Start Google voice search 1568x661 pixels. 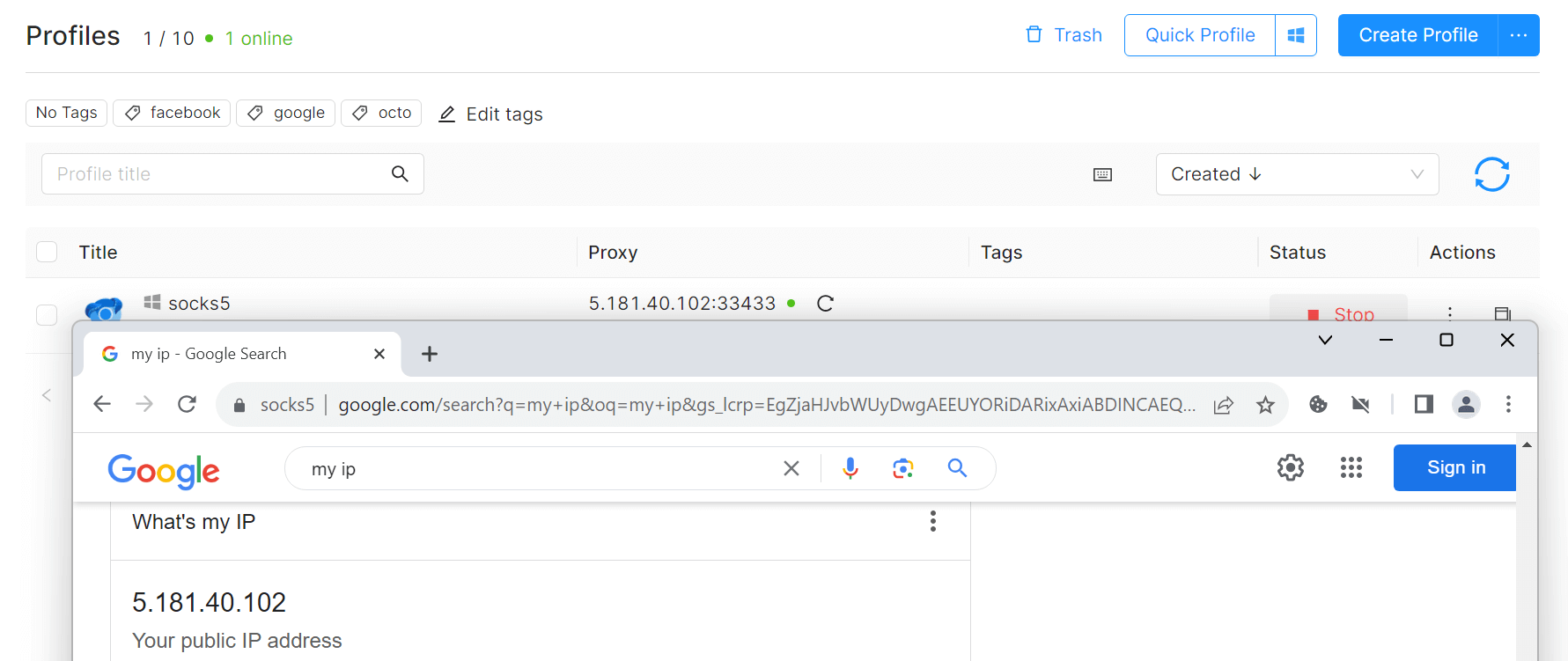(x=850, y=468)
